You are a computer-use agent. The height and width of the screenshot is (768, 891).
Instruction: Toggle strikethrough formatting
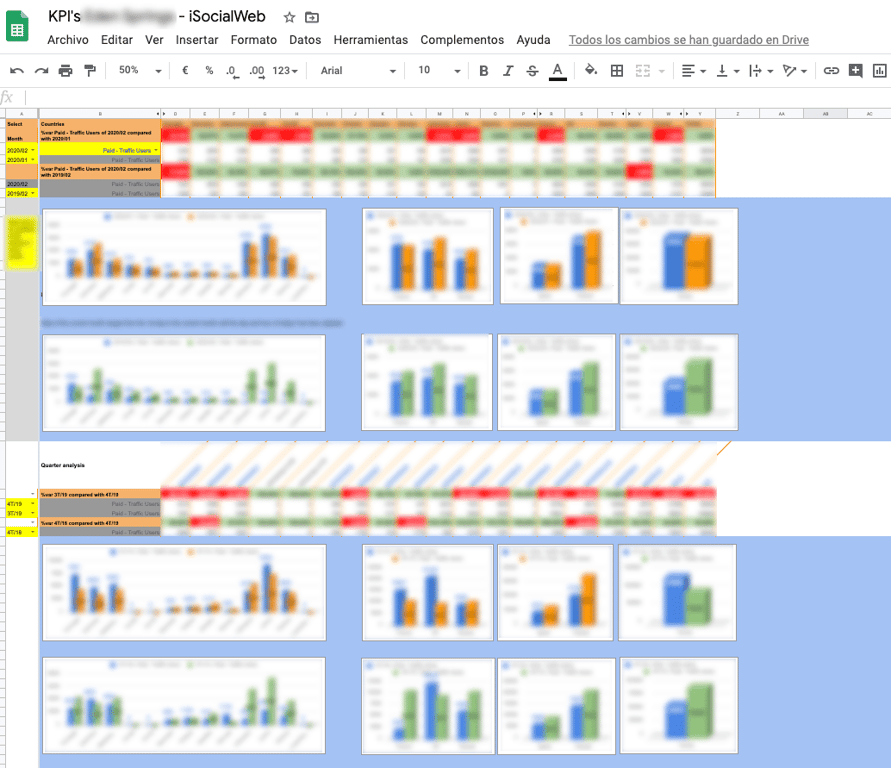[x=531, y=71]
